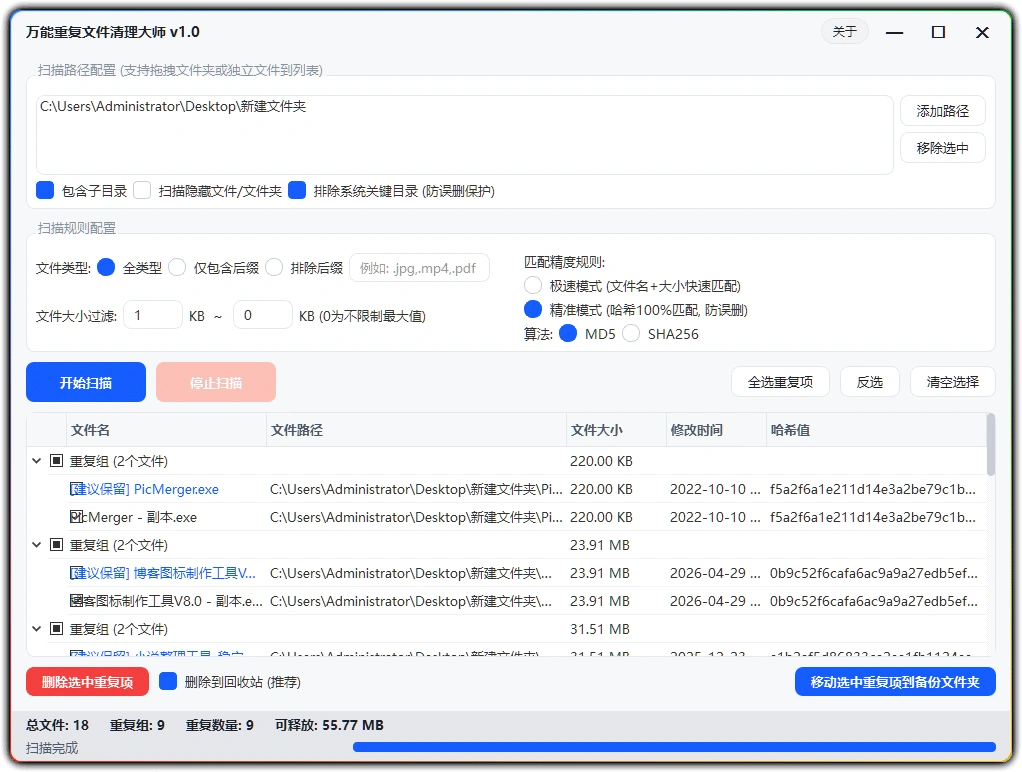Click red 删除选中重复项 button
1022x772 pixels.
click(87, 682)
